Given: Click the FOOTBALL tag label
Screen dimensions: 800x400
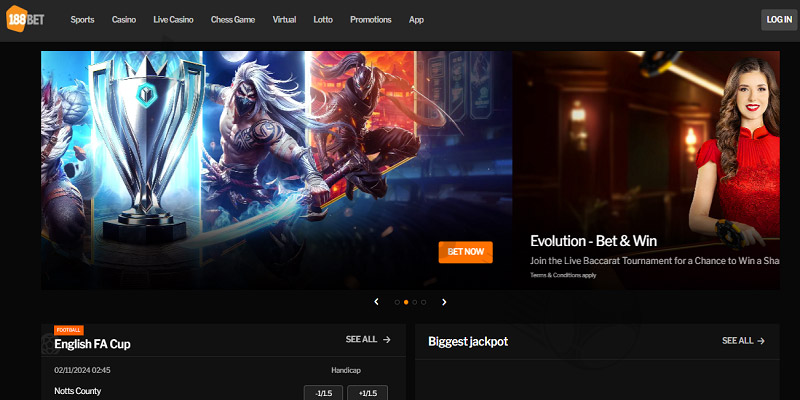Looking at the screenshot, I should [69, 330].
